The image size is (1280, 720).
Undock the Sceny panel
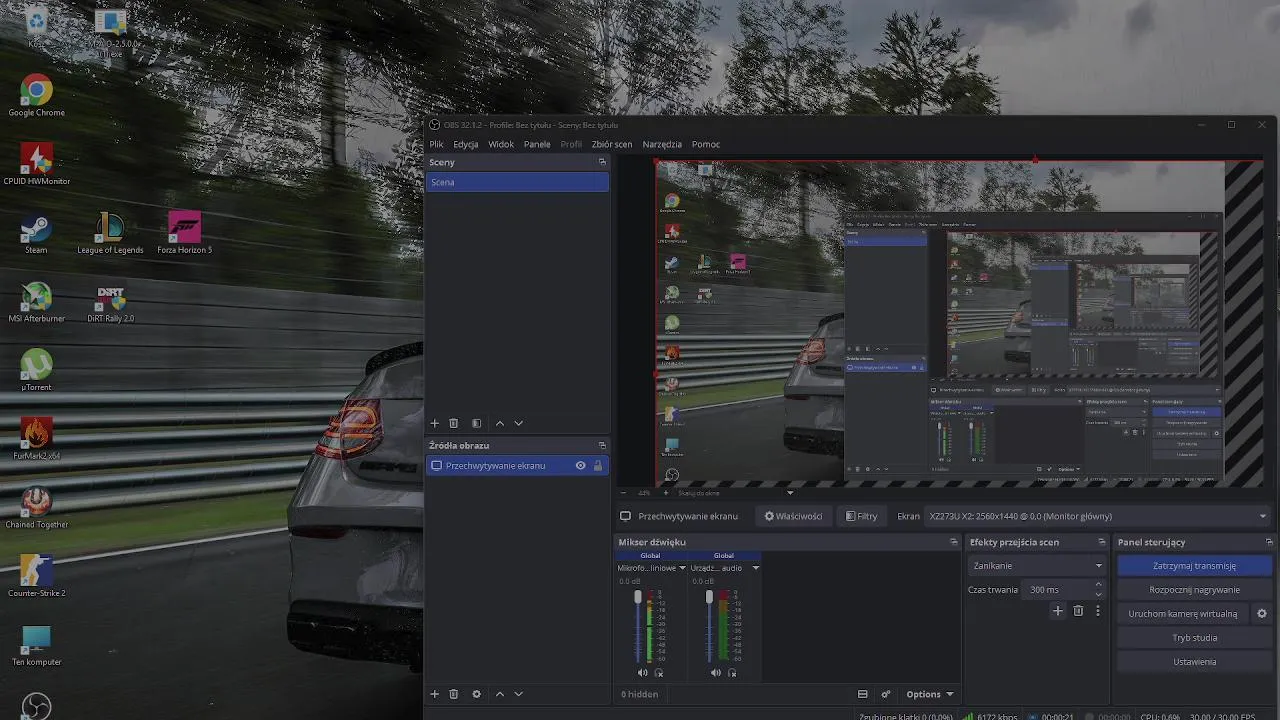point(602,162)
